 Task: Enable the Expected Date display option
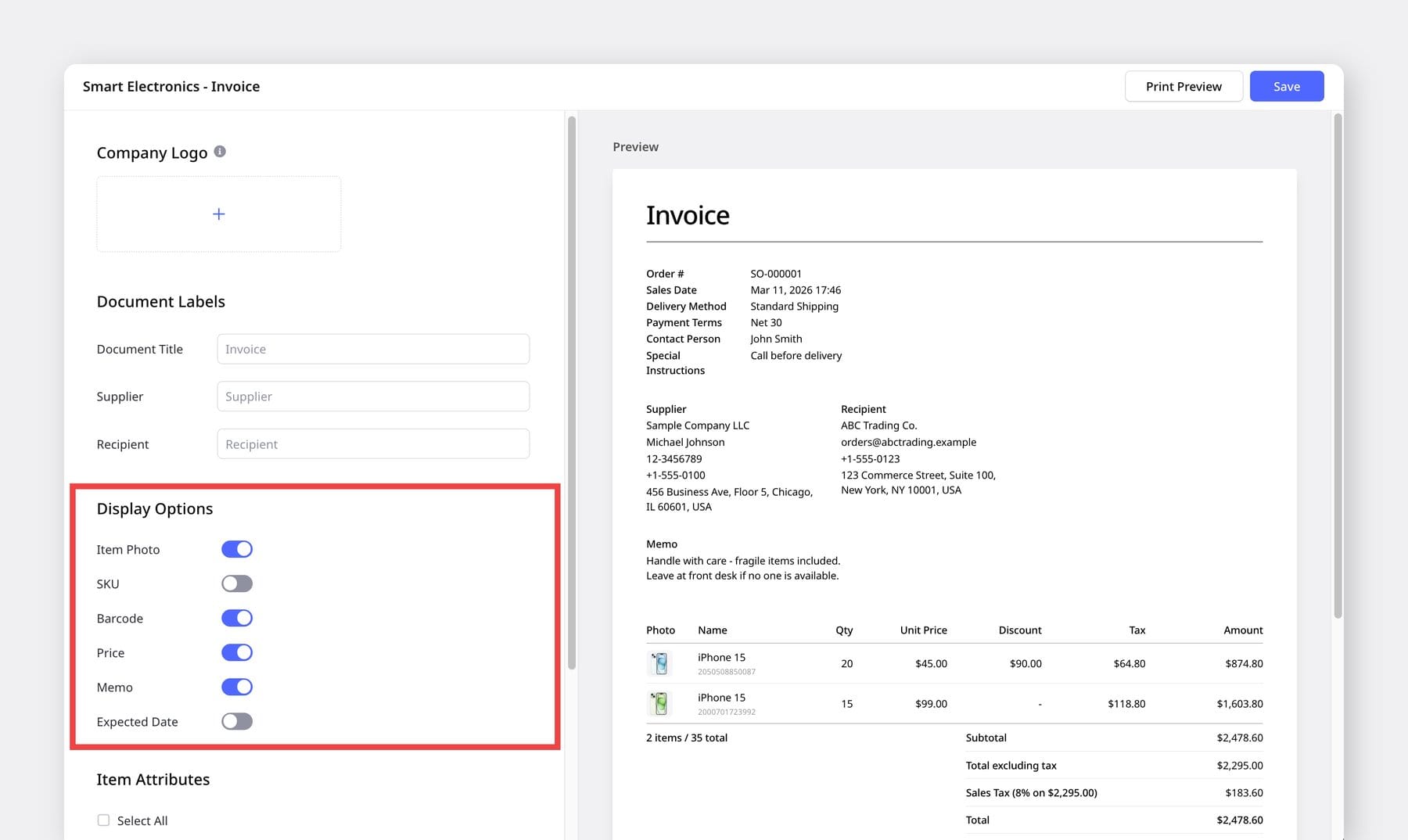pyautogui.click(x=237, y=720)
